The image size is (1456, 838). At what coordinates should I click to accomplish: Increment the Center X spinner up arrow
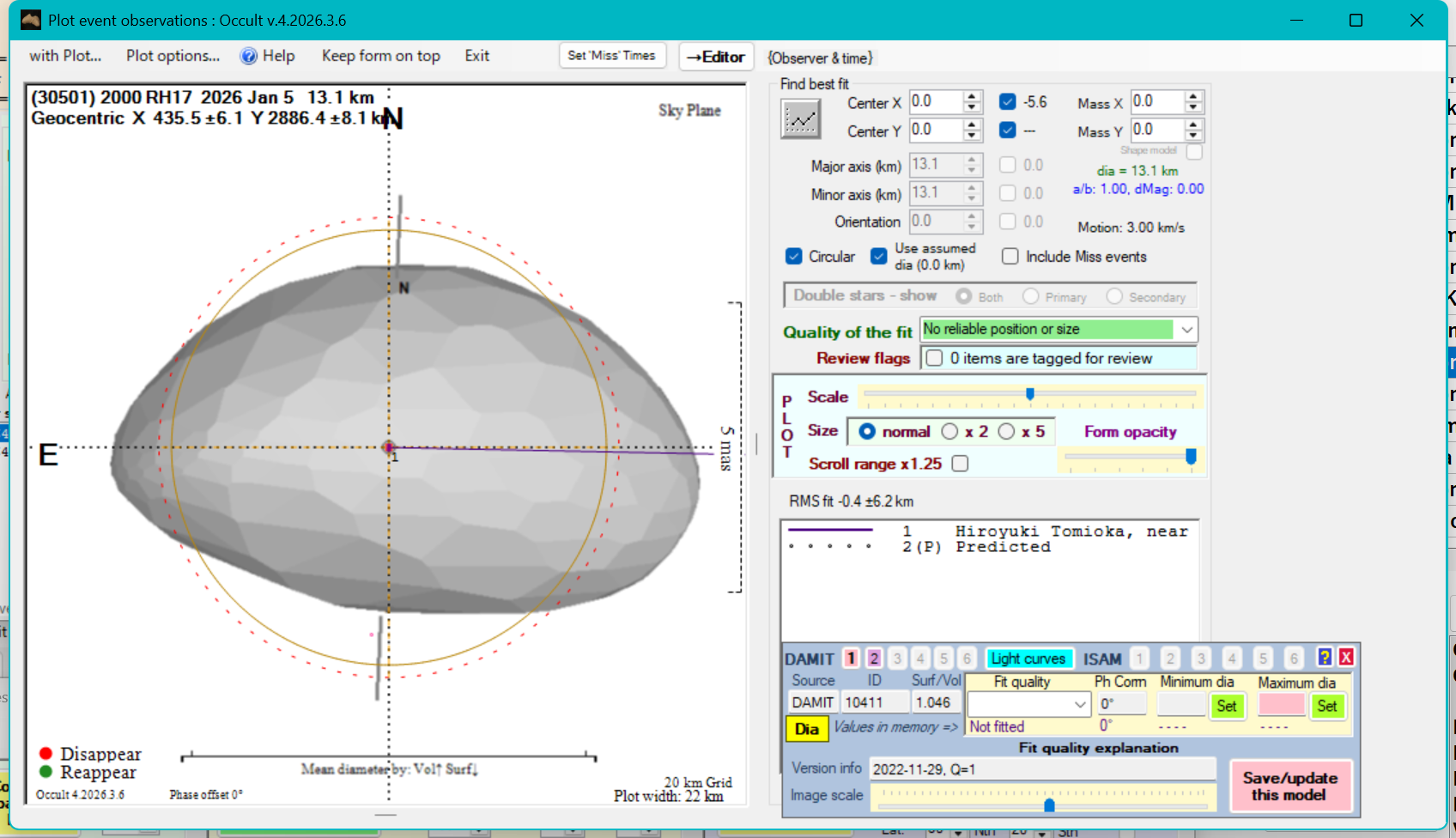click(972, 96)
